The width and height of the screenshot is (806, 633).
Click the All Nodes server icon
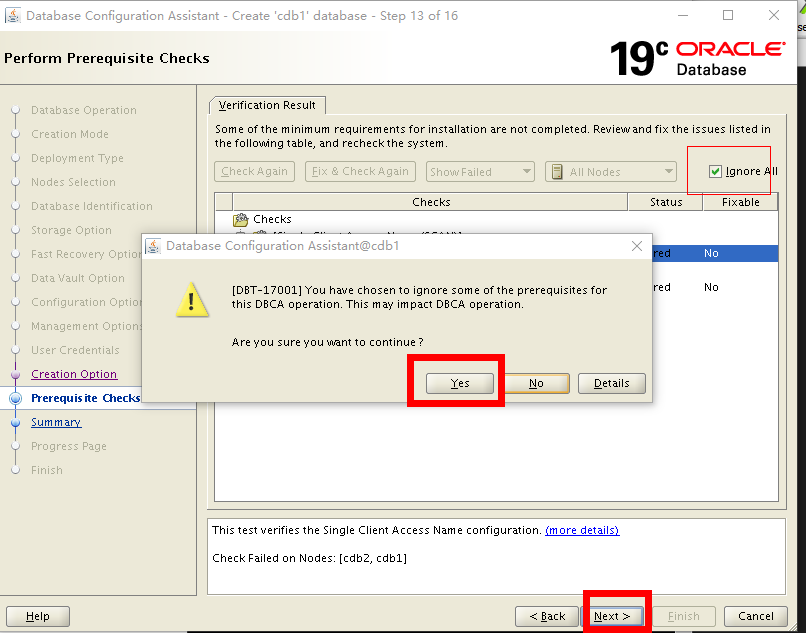point(557,171)
